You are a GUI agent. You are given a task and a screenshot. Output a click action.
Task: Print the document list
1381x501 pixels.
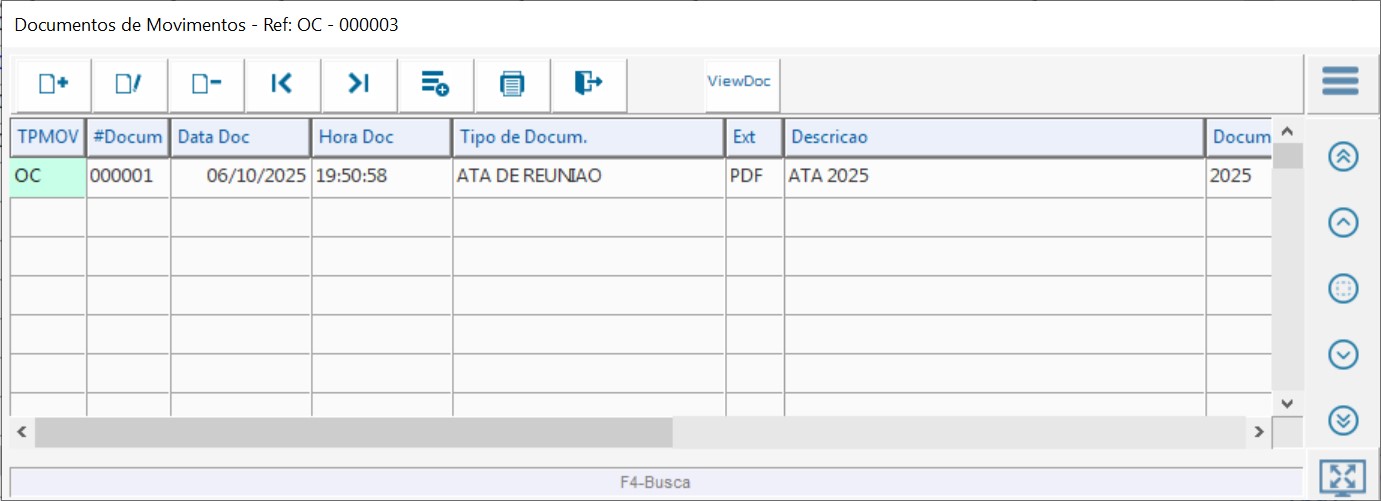(x=512, y=84)
